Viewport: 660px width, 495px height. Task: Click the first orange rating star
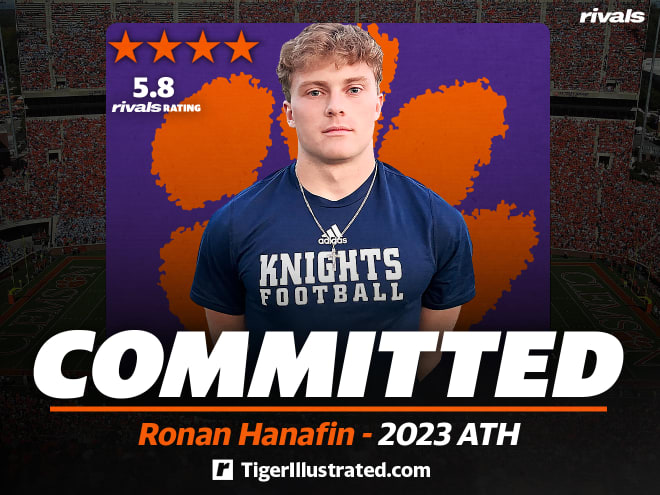click(x=125, y=46)
